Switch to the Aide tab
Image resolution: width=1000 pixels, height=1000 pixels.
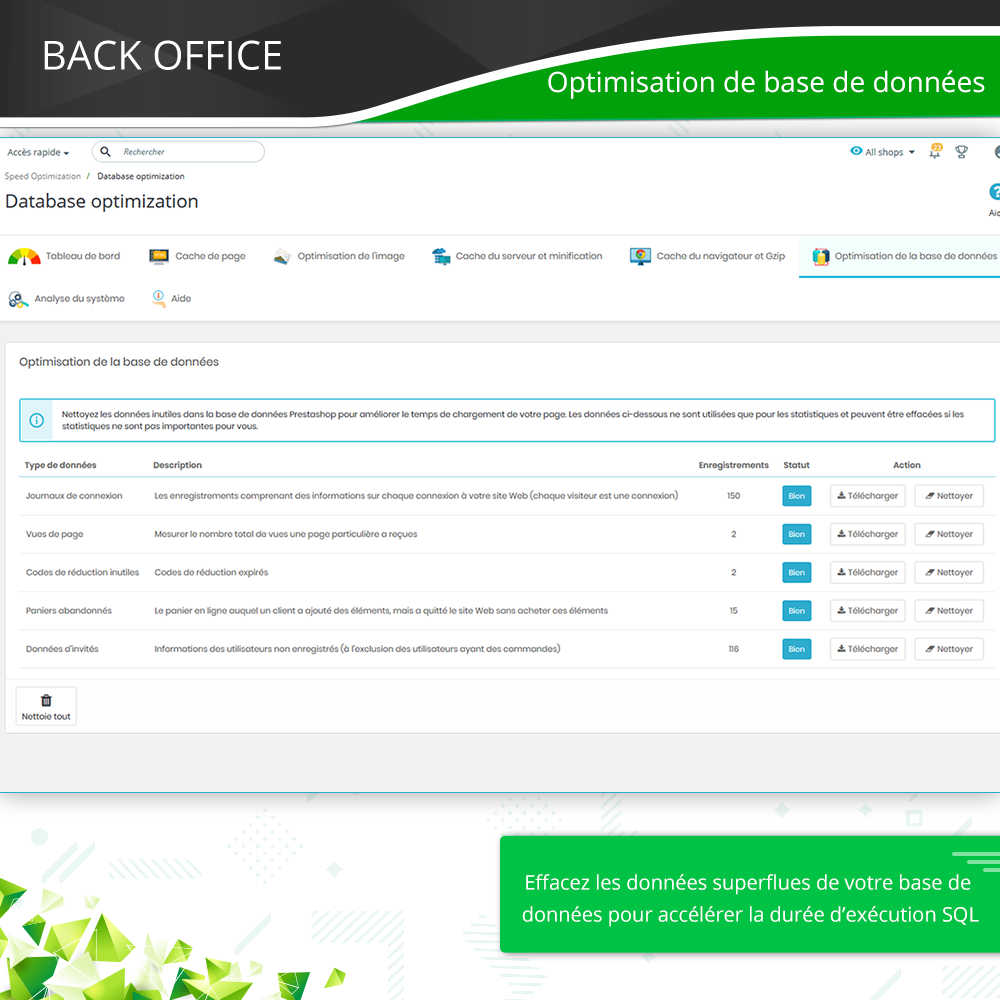[x=180, y=299]
